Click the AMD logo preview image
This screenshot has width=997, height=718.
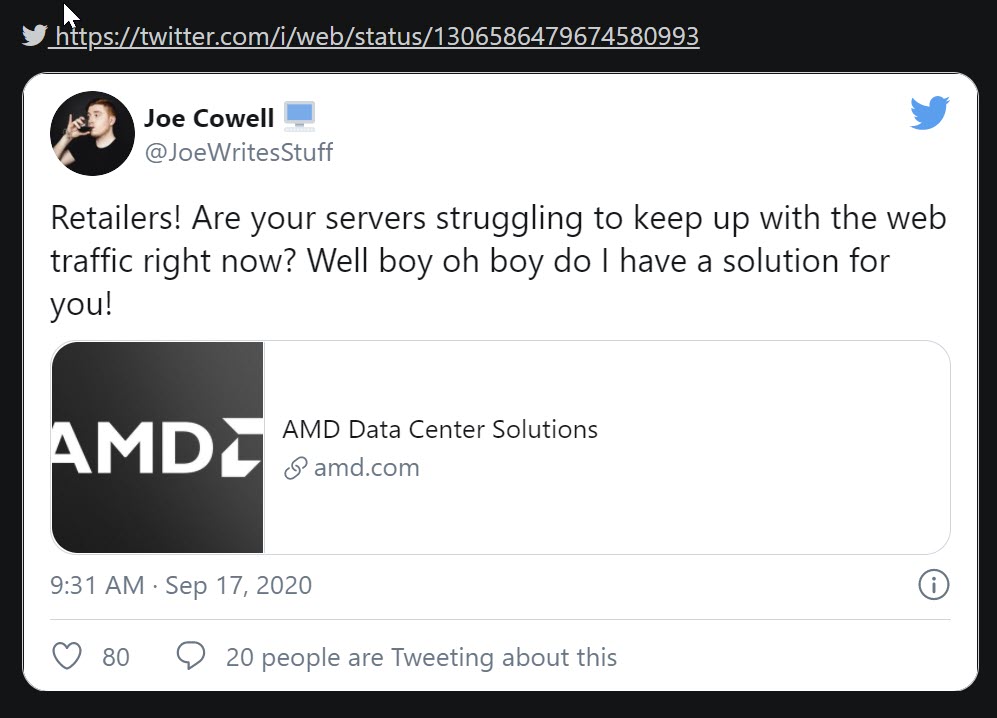tap(158, 447)
